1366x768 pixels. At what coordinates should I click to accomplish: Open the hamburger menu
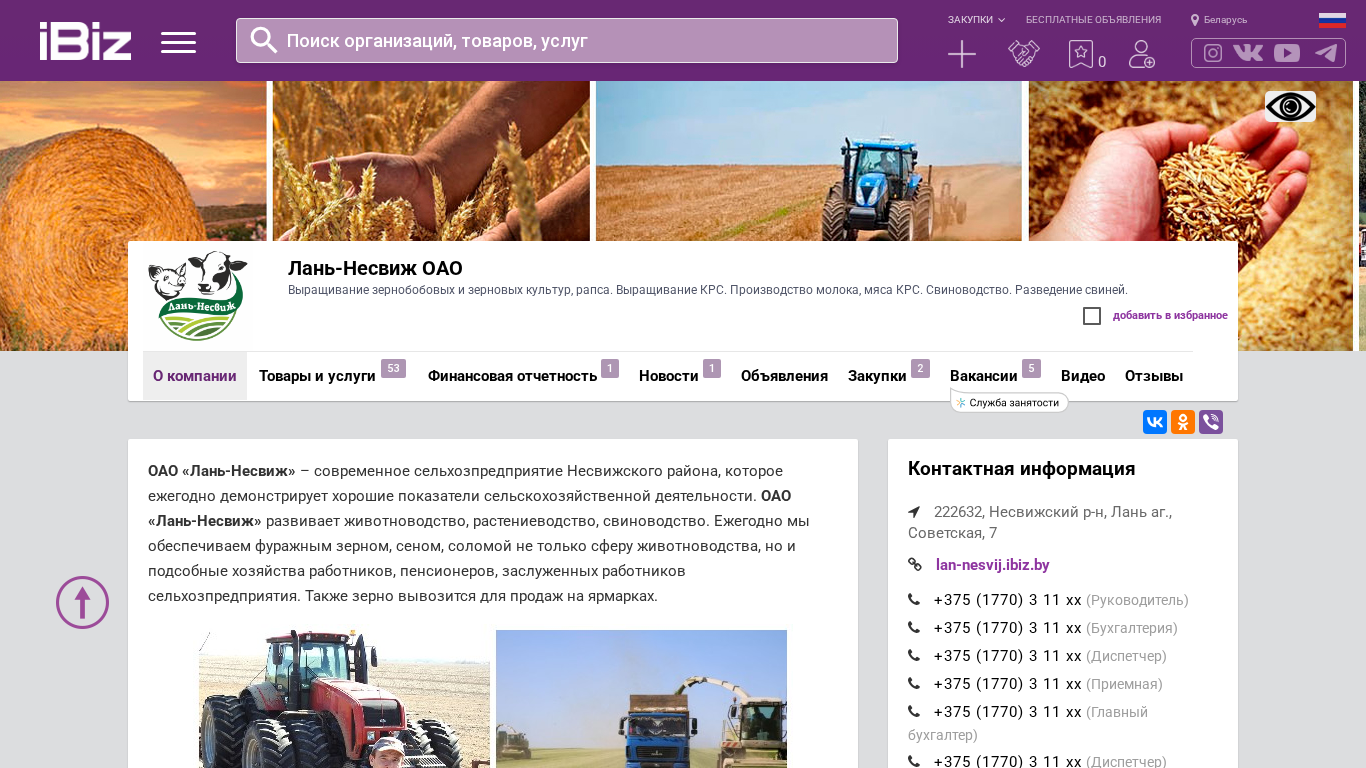click(x=178, y=42)
